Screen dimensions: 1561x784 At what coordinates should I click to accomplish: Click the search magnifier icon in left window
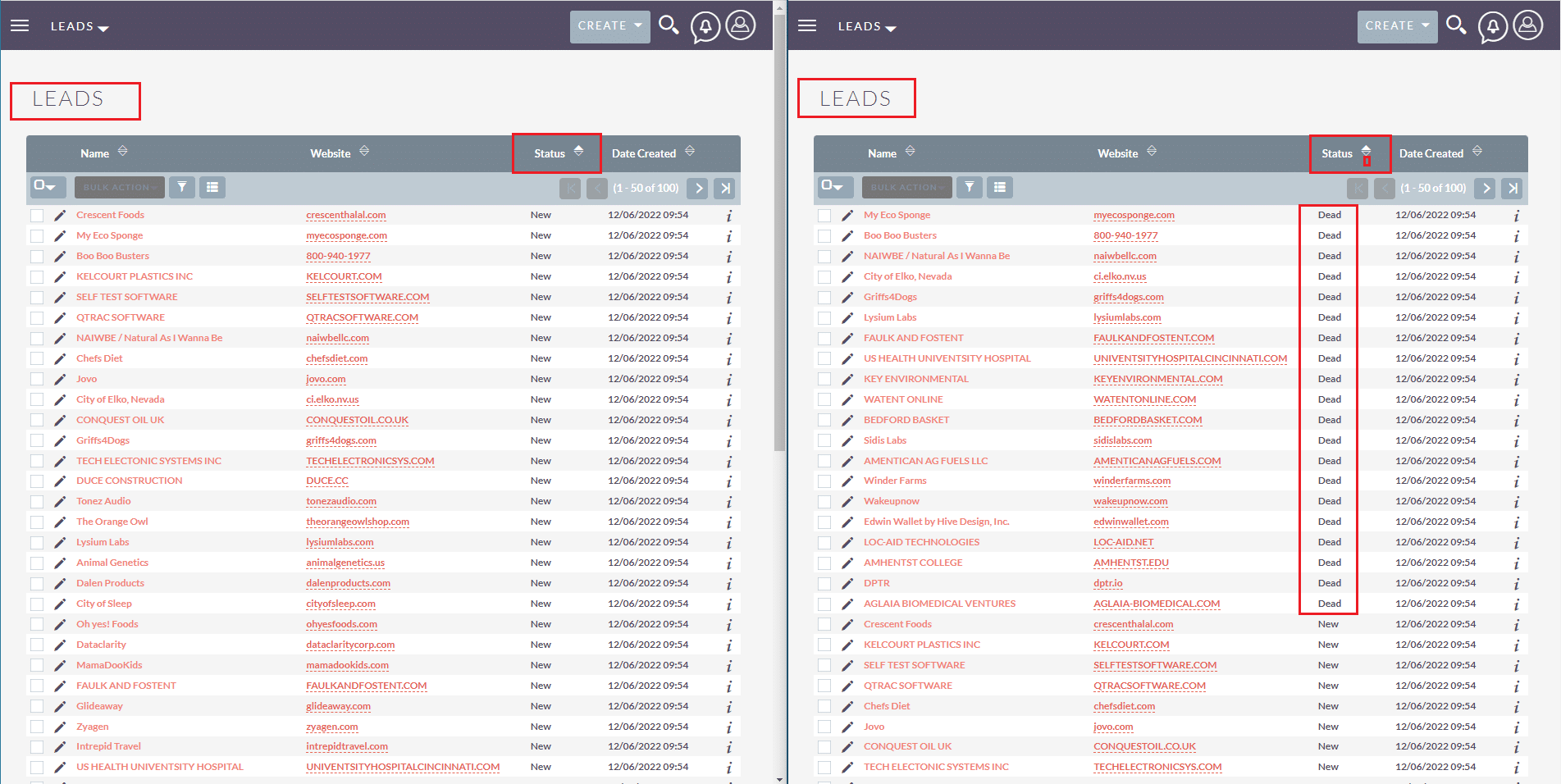[669, 25]
